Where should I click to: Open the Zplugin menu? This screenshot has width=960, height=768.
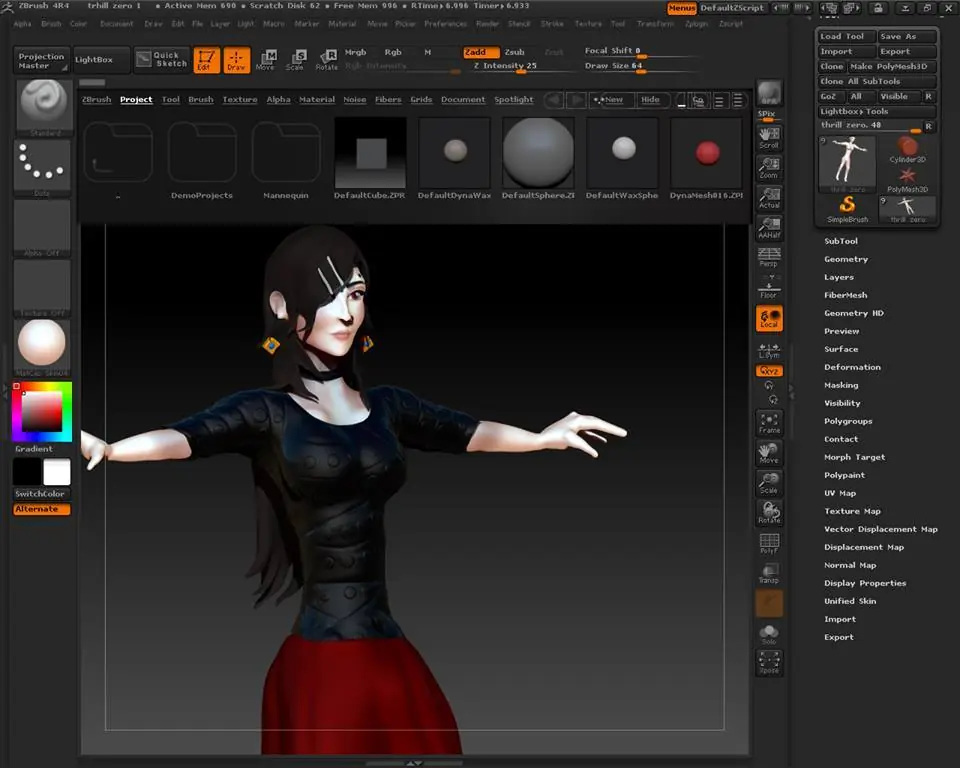point(696,23)
